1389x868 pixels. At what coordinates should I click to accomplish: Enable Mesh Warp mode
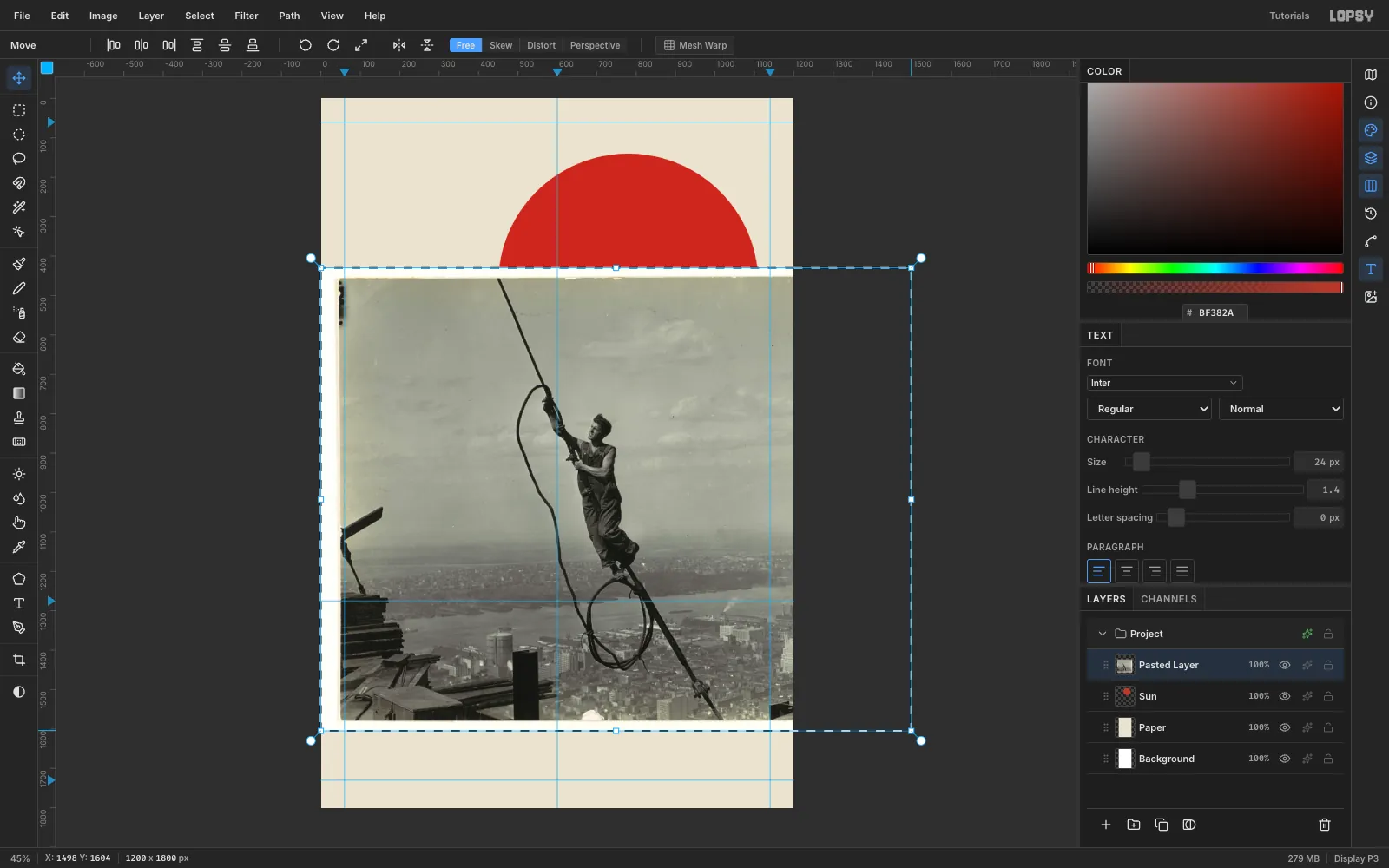[x=694, y=45]
